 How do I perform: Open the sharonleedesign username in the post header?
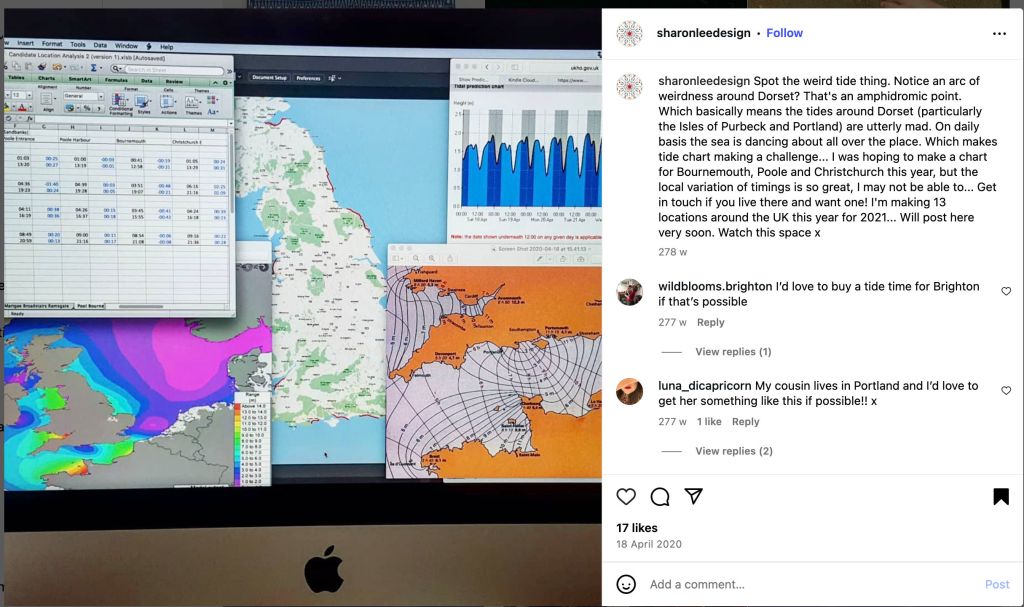pos(703,33)
